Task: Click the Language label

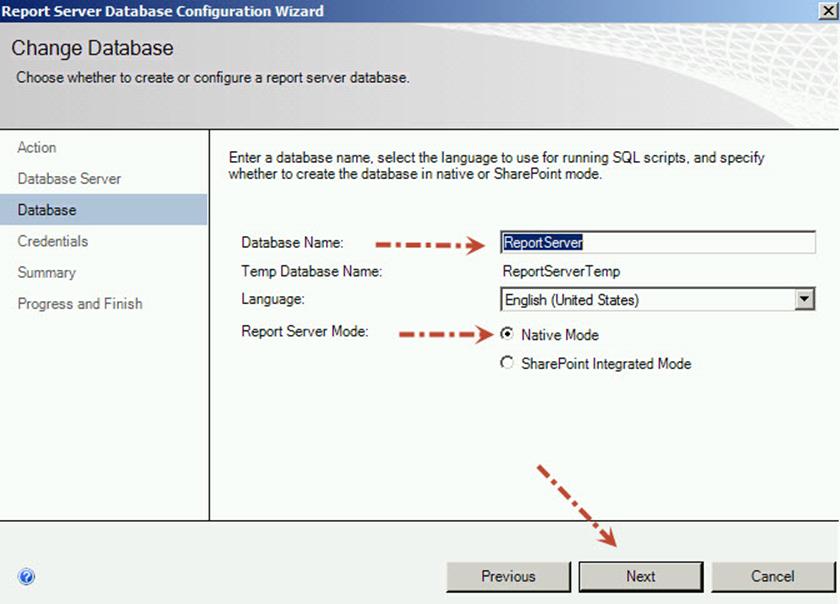Action: [x=273, y=299]
